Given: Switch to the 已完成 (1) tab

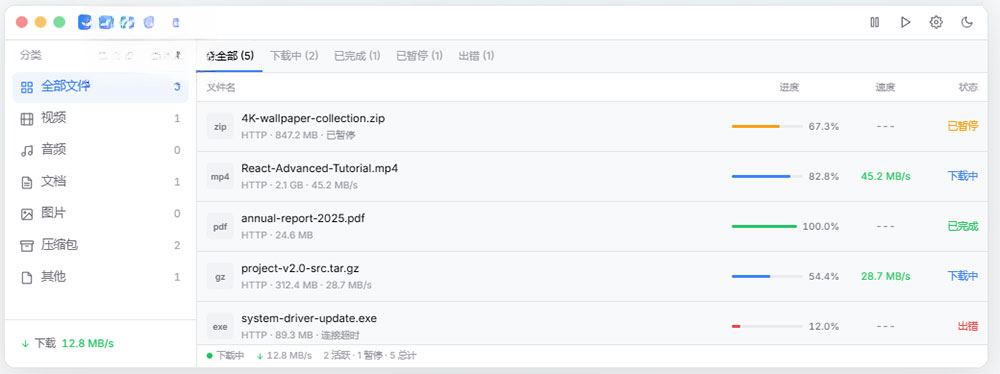Looking at the screenshot, I should [x=357, y=56].
